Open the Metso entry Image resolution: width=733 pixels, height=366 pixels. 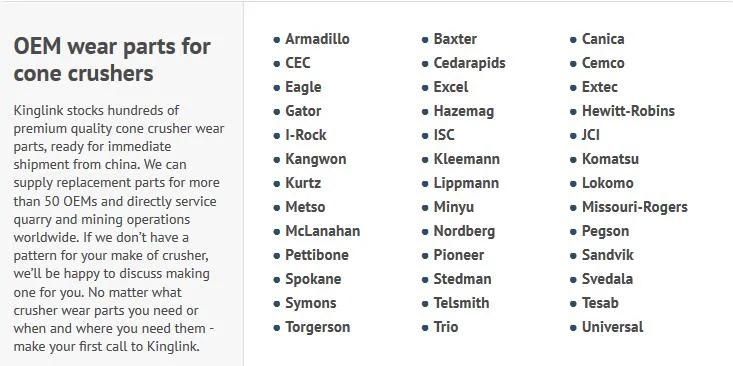click(x=305, y=207)
